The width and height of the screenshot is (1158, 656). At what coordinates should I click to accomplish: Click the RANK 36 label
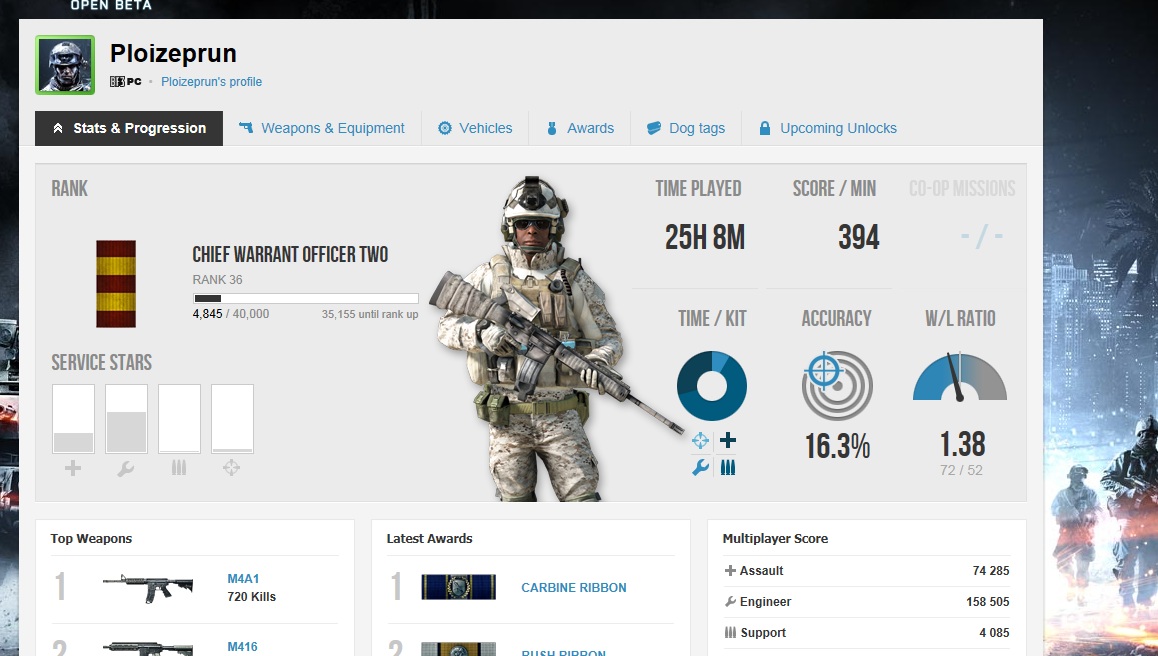coord(217,280)
